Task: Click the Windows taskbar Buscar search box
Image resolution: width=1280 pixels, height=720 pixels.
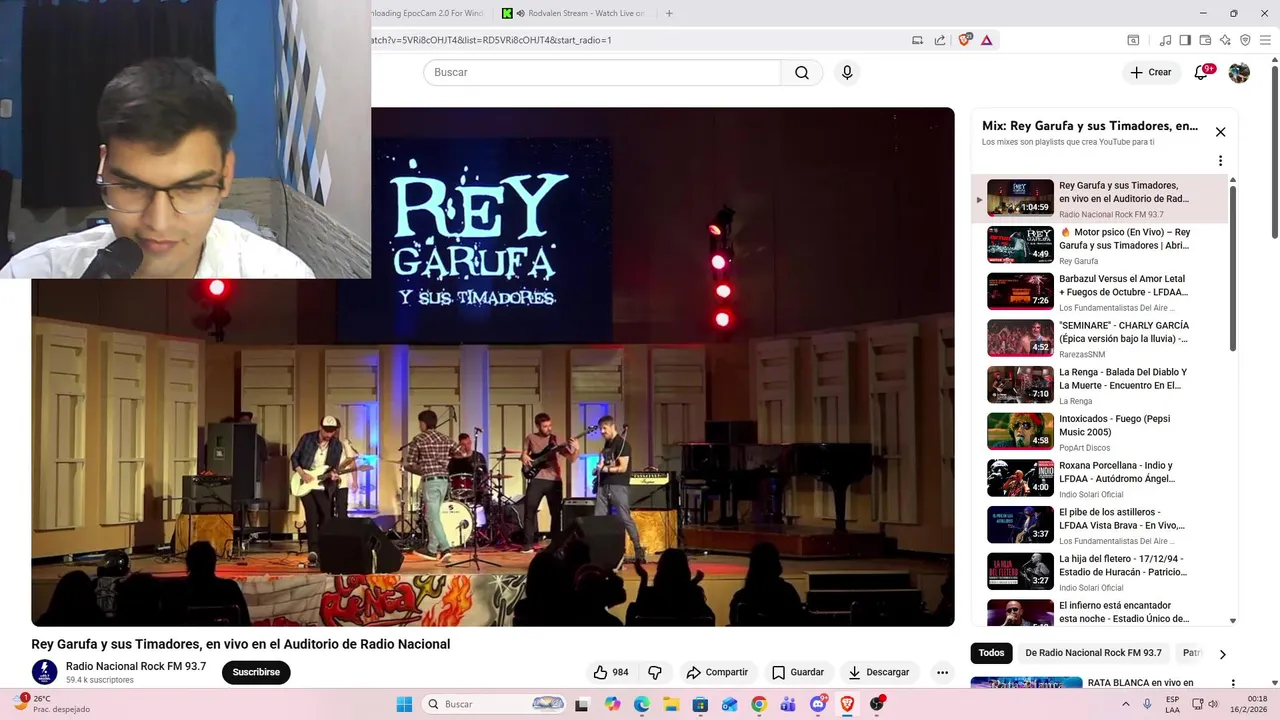Action: tap(495, 704)
